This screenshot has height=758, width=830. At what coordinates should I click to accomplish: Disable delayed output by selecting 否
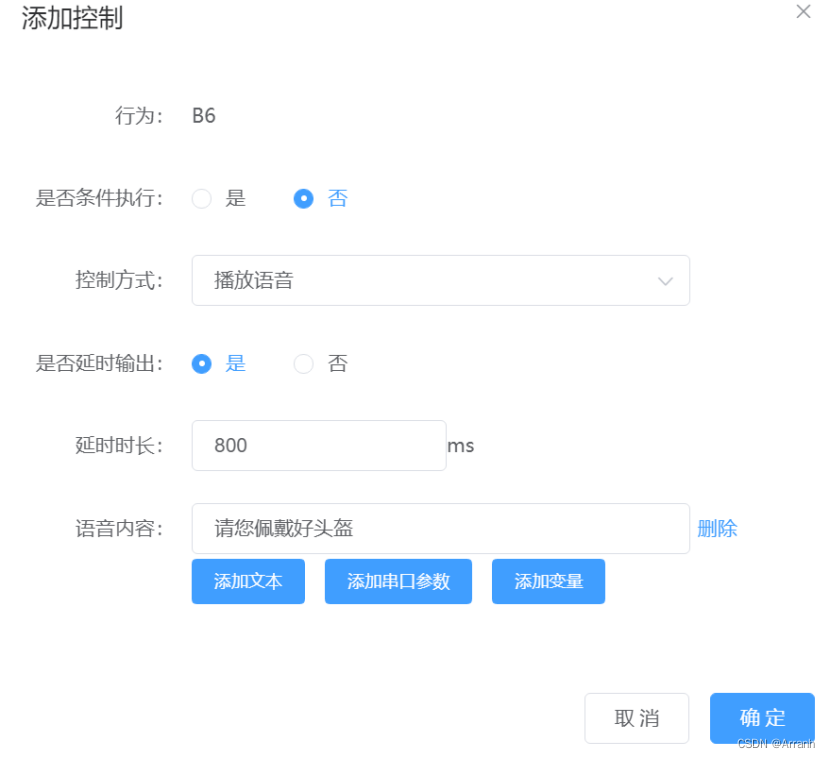(303, 363)
